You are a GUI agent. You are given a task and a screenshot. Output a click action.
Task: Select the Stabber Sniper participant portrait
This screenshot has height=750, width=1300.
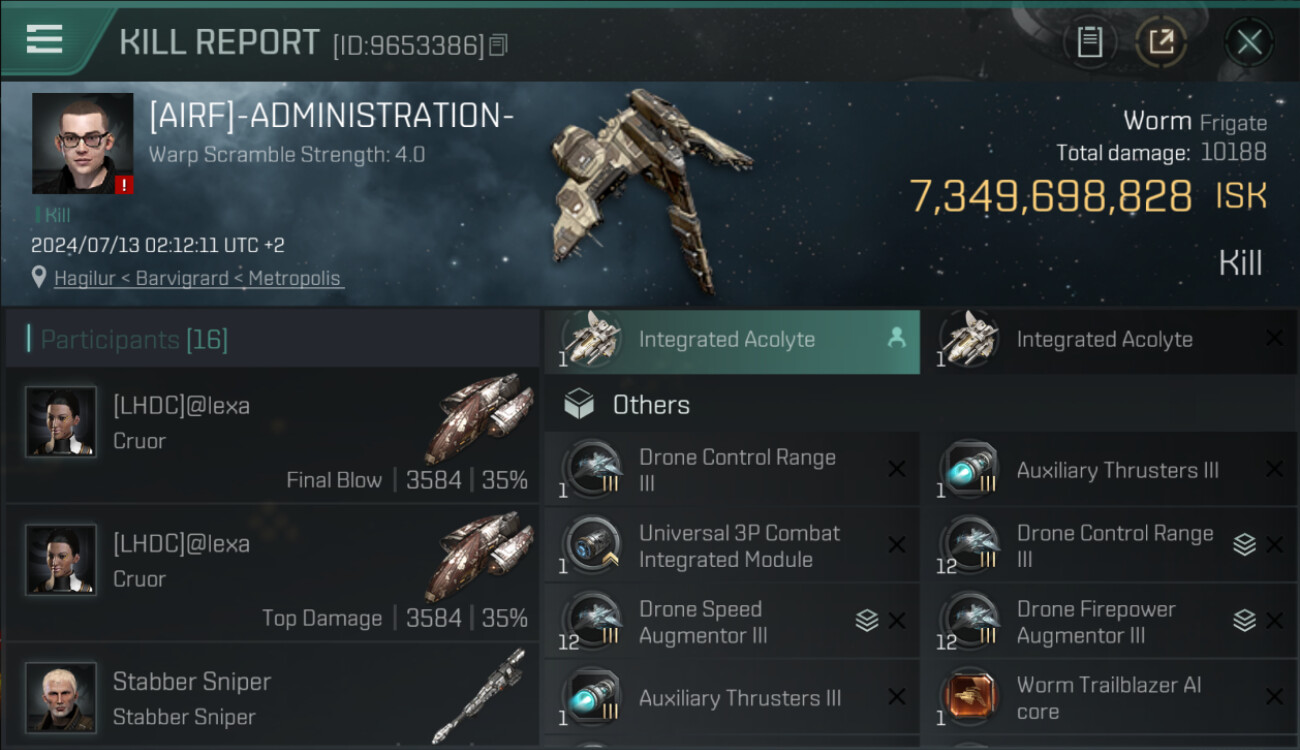(61, 697)
